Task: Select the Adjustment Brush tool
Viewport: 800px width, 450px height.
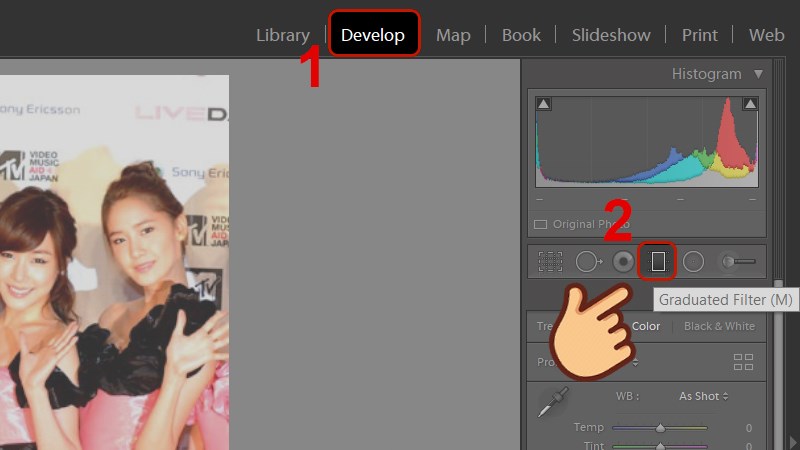Action: coord(738,262)
